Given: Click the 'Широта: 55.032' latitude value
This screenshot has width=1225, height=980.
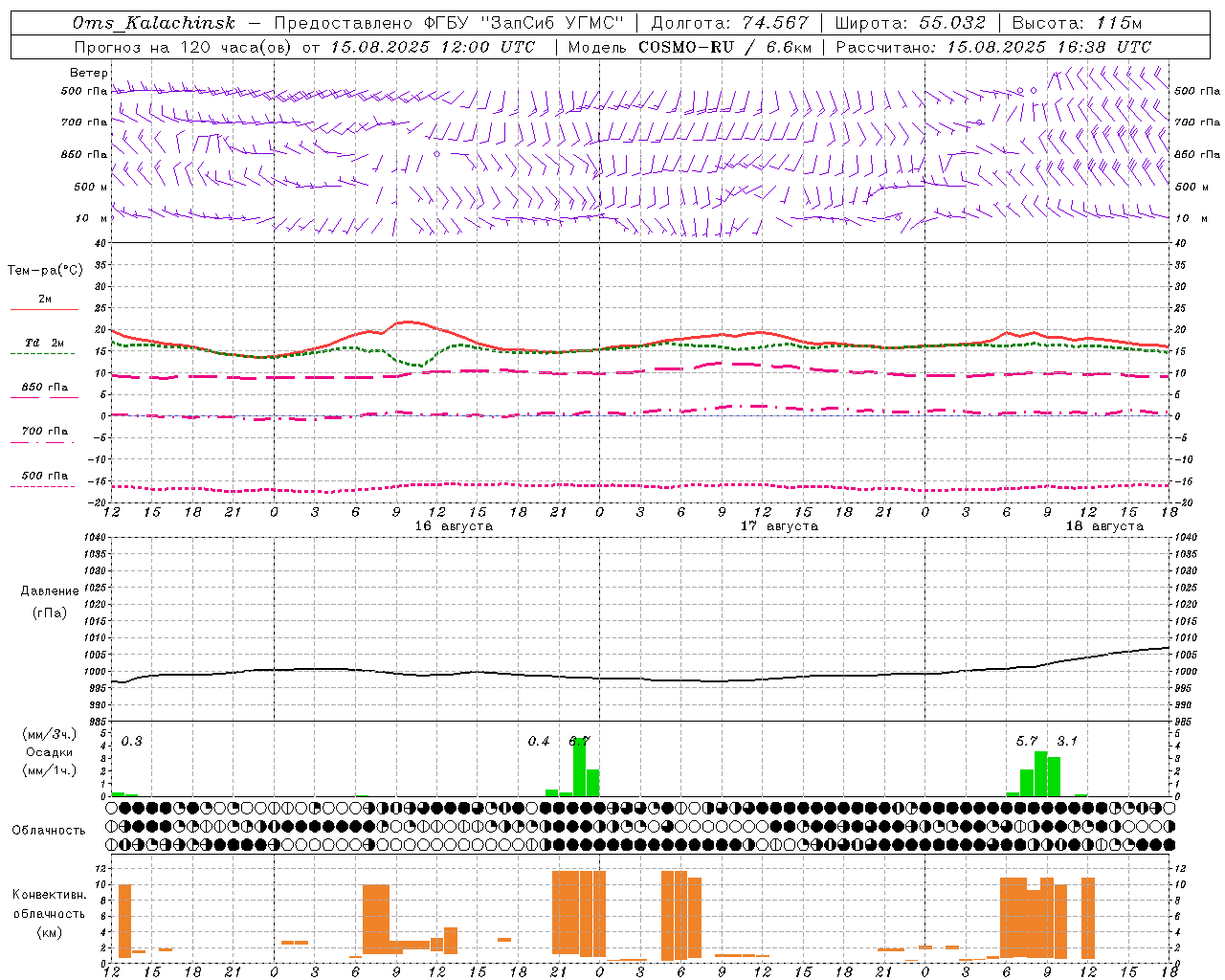Looking at the screenshot, I should pos(910,23).
